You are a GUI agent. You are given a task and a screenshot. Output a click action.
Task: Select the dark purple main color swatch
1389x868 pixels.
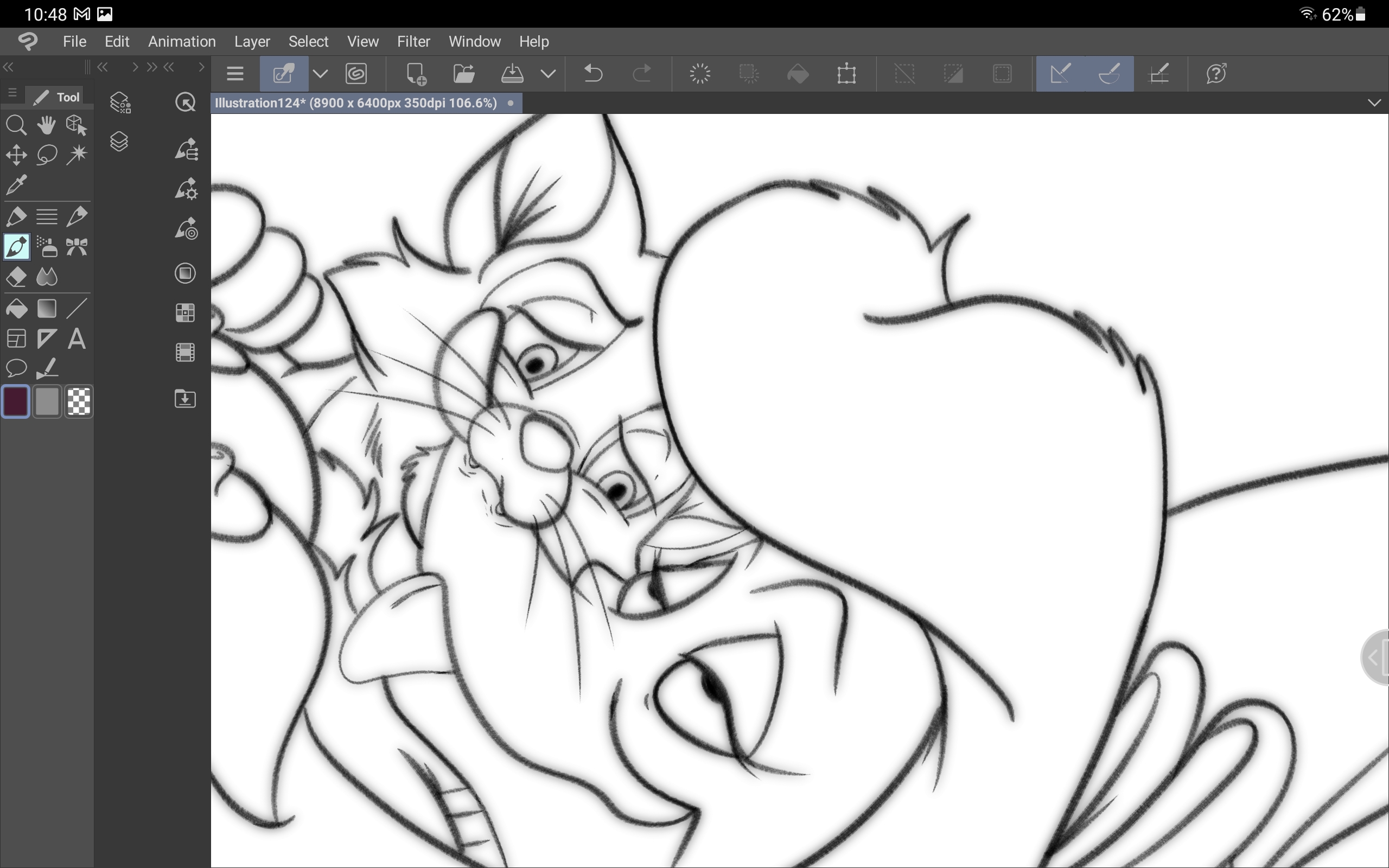click(16, 401)
